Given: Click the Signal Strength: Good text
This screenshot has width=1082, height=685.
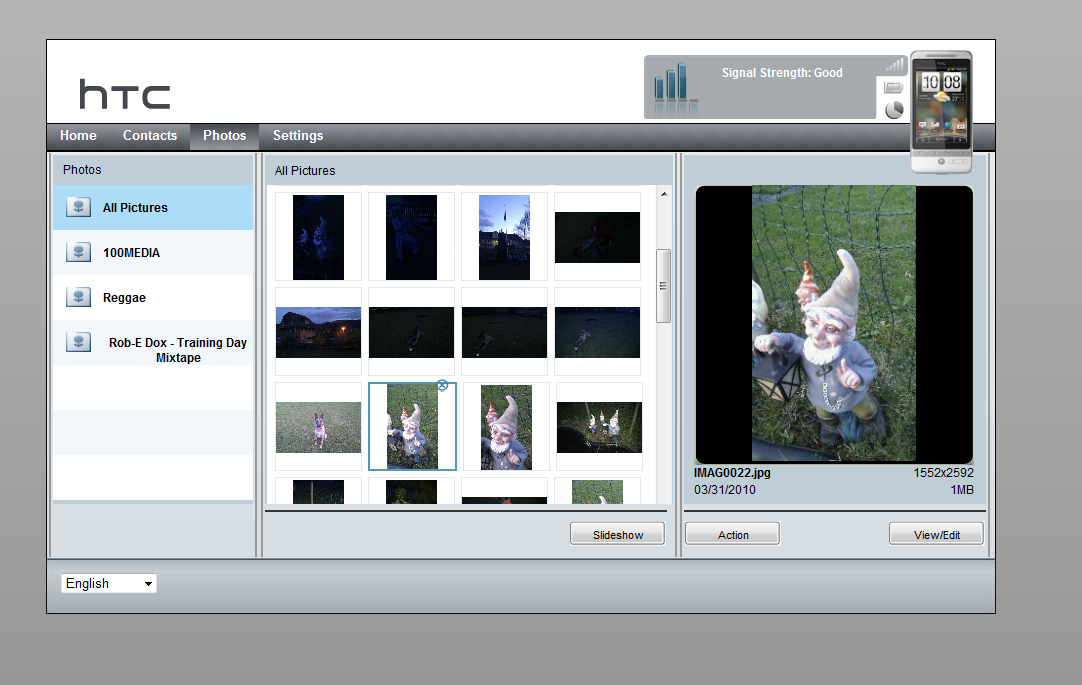Looking at the screenshot, I should 782,73.
